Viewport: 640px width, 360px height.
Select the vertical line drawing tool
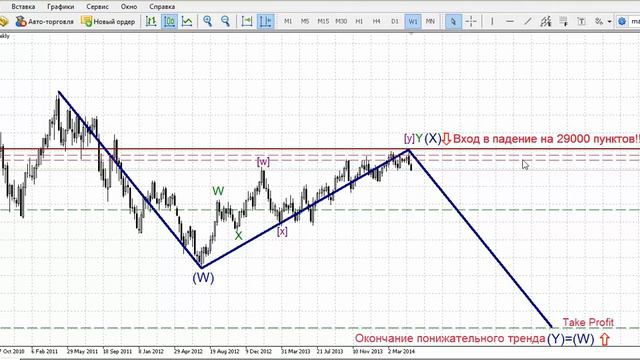click(x=492, y=22)
